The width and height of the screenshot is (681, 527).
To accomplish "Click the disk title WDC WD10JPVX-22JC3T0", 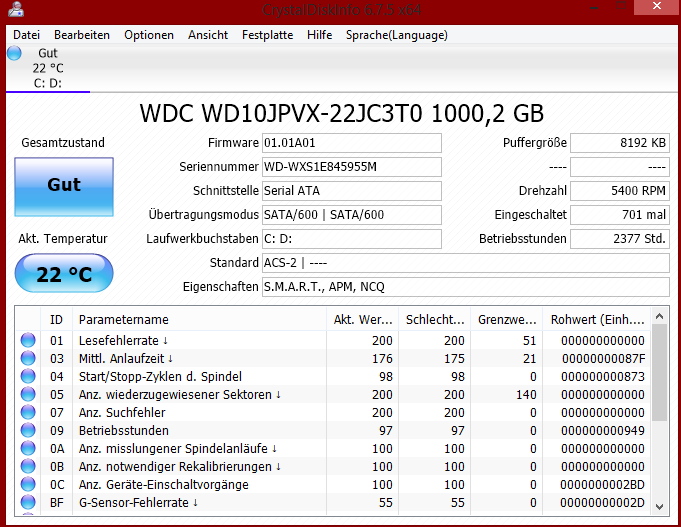I will point(342,114).
